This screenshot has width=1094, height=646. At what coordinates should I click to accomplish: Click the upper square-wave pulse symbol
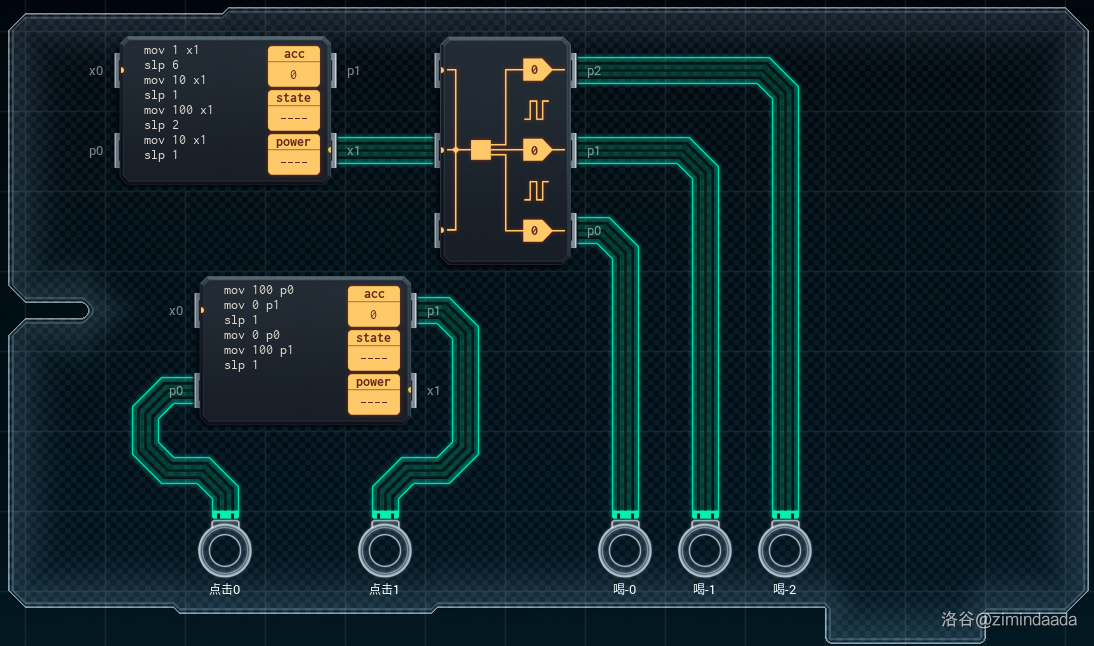click(537, 109)
